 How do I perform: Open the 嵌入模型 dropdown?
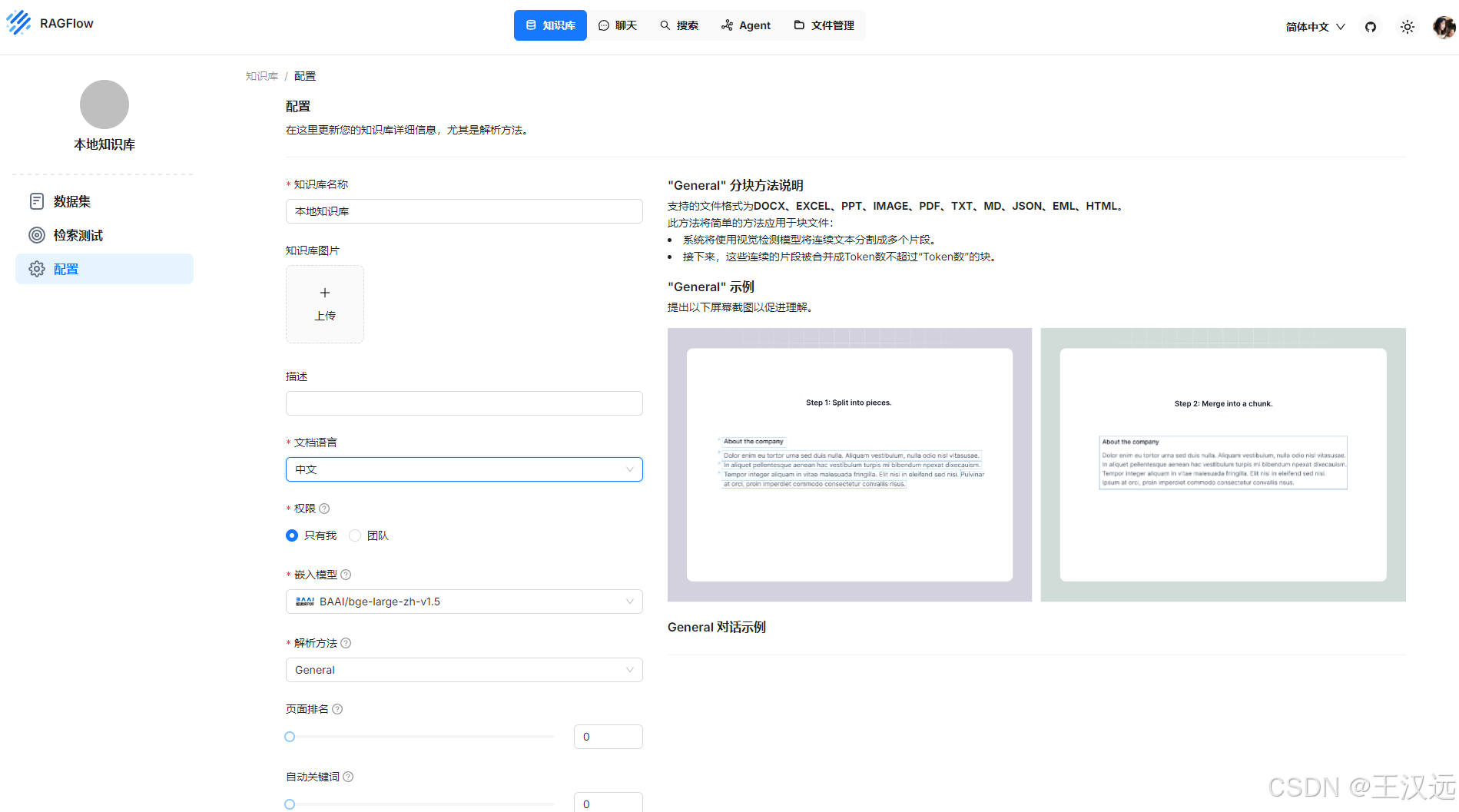point(464,602)
